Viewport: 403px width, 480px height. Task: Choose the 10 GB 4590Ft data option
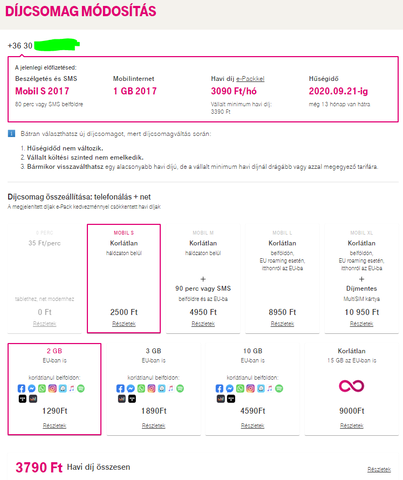pos(252,389)
